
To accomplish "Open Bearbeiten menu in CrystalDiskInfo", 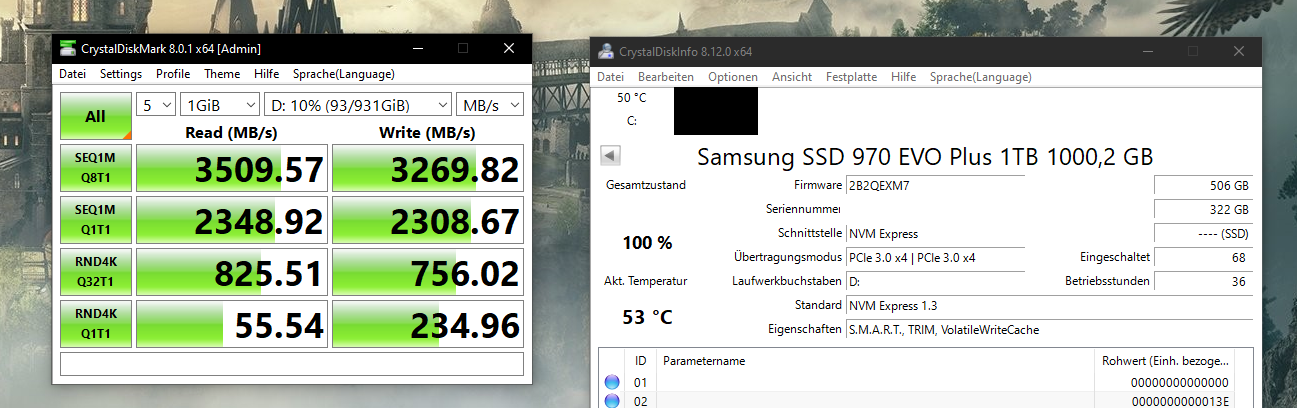I will (666, 77).
